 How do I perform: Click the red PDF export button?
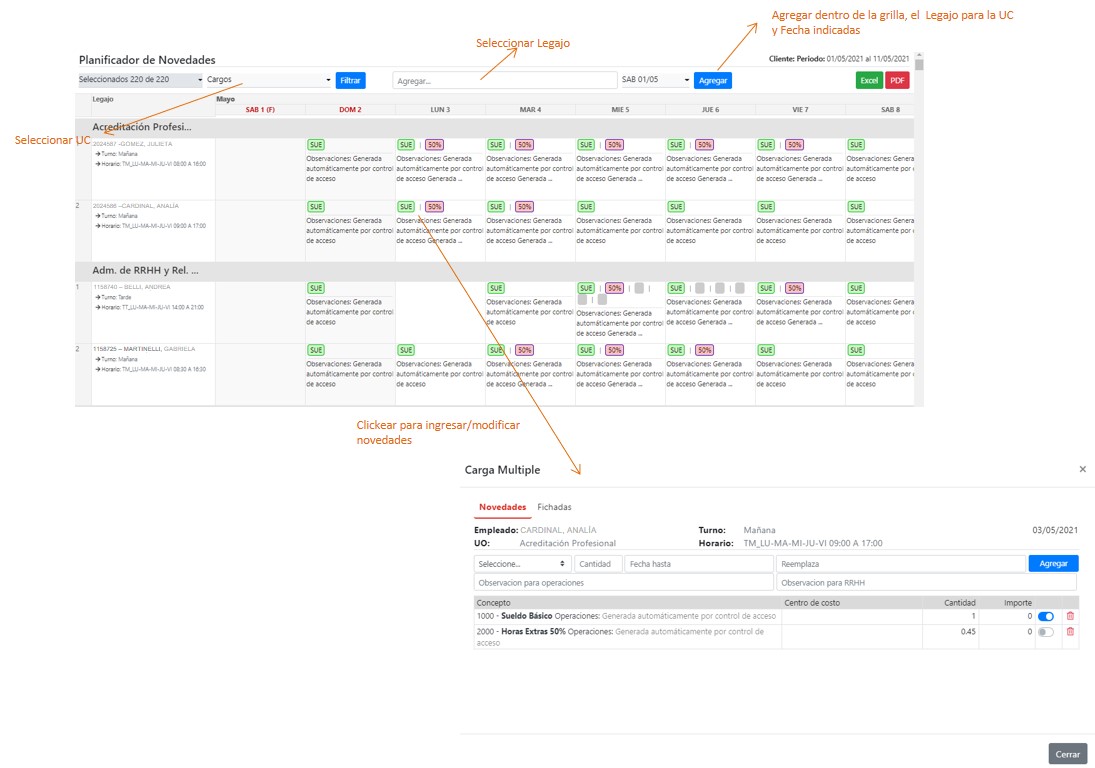point(897,81)
